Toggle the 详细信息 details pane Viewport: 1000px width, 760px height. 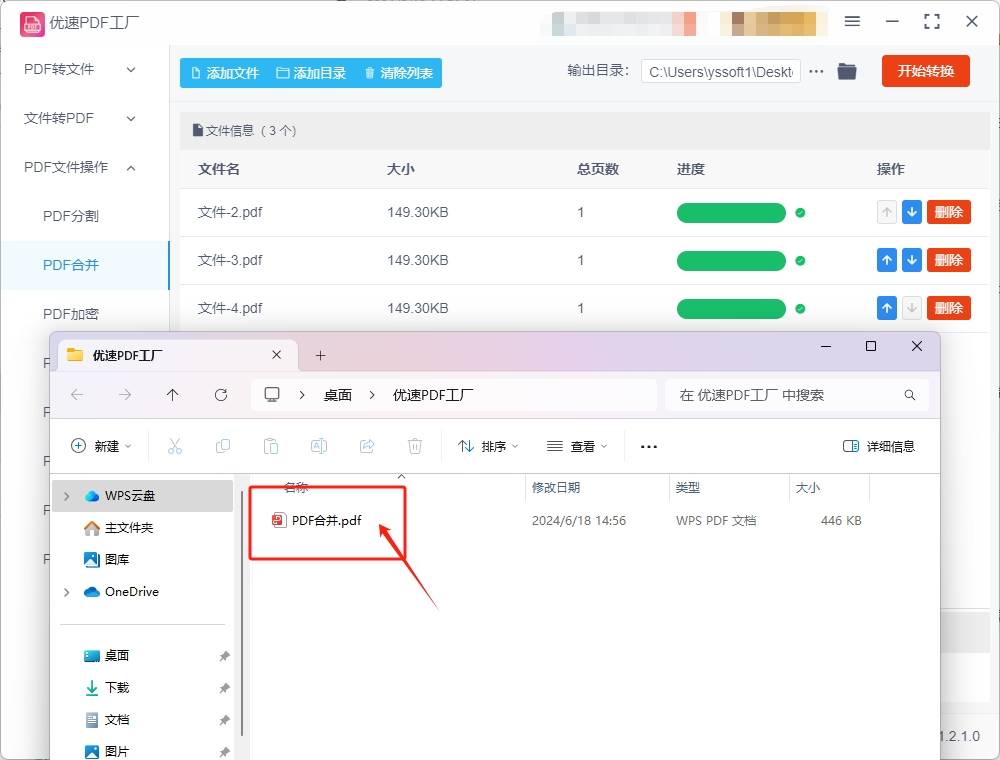[879, 446]
